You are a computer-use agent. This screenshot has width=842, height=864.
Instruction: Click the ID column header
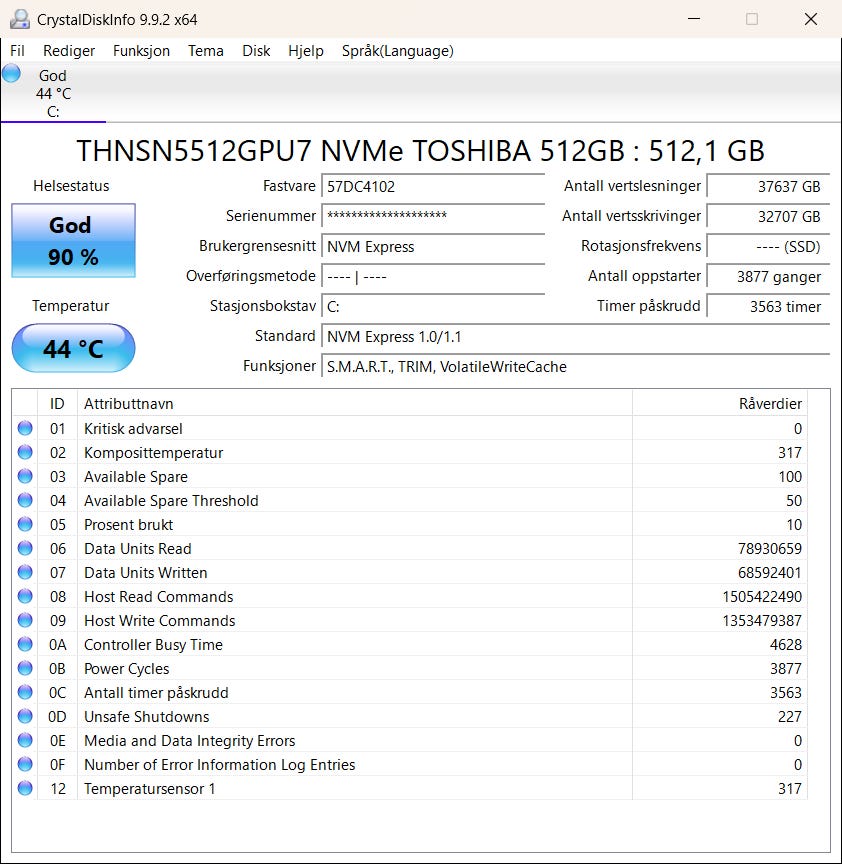(57, 403)
